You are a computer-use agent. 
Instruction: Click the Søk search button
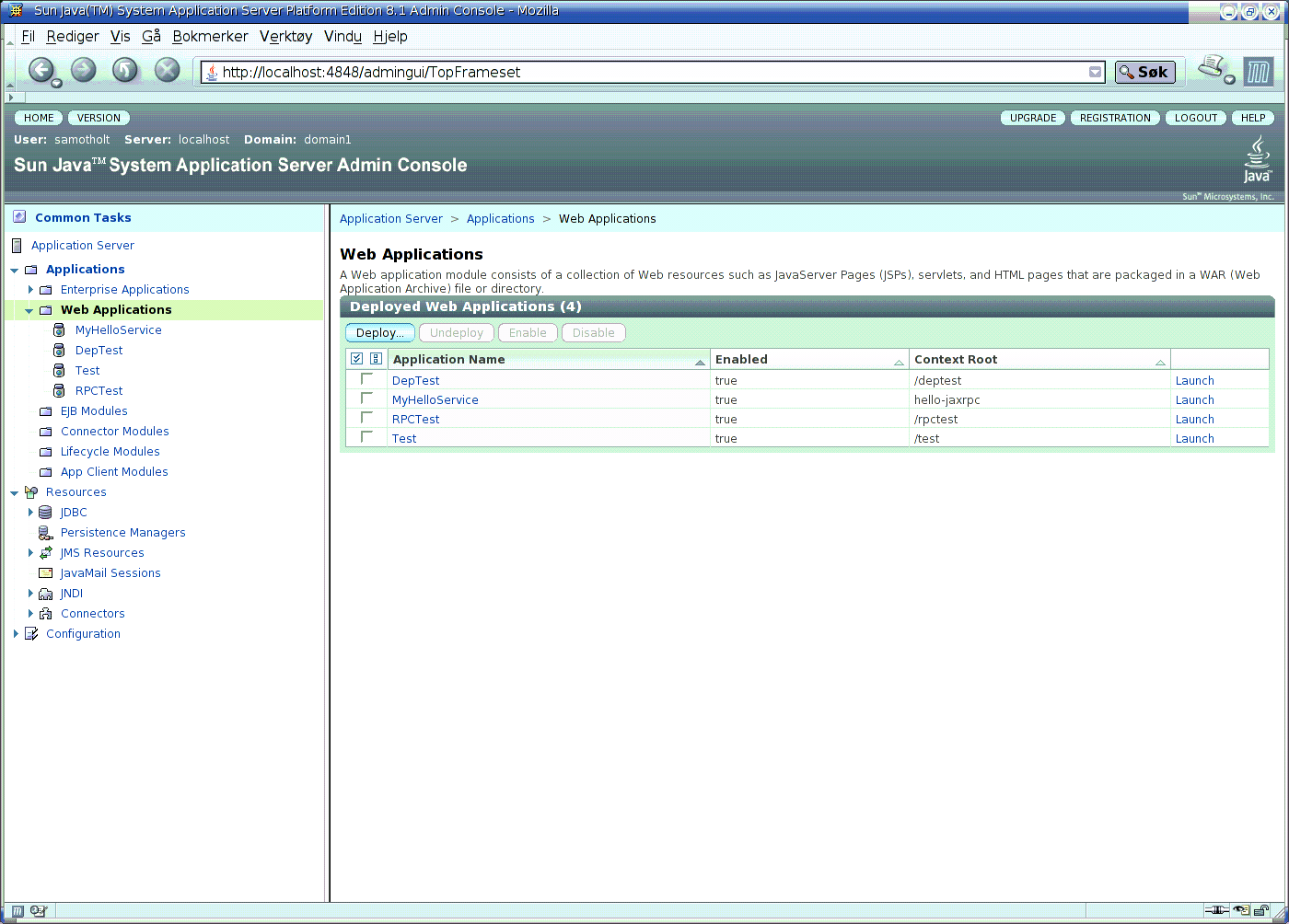coord(1144,72)
